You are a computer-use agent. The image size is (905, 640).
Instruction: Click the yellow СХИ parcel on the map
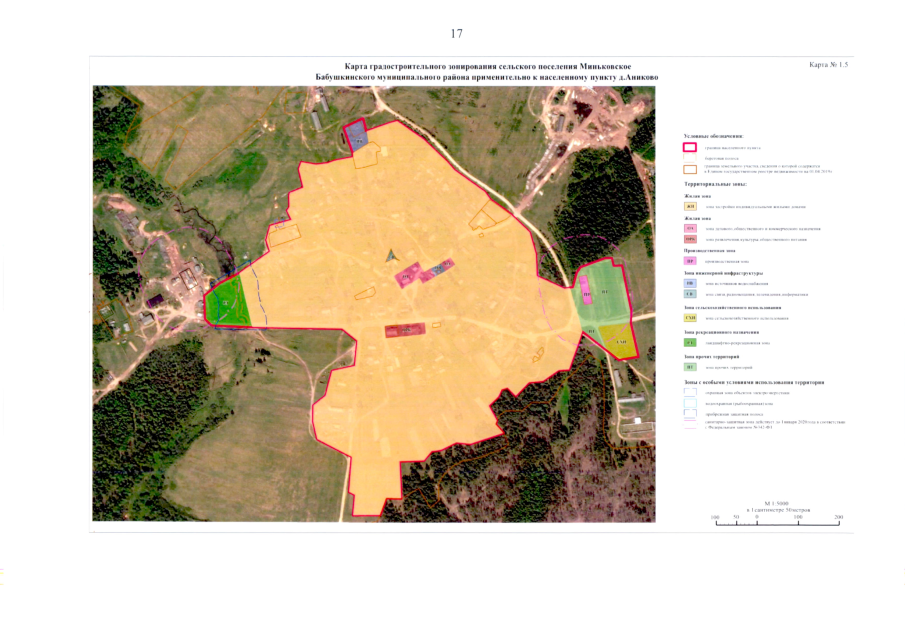pyautogui.click(x=618, y=340)
